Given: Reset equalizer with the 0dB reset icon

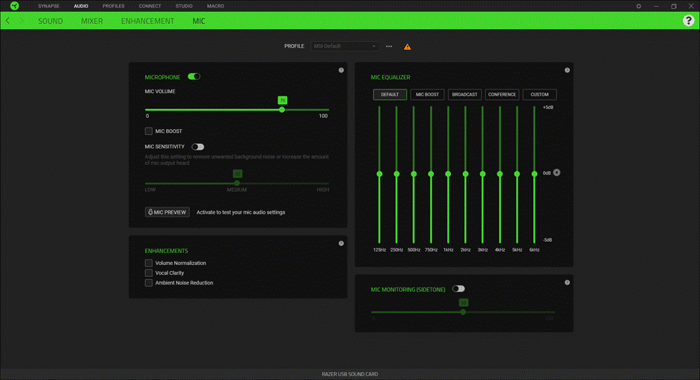Looking at the screenshot, I should pyautogui.click(x=556, y=172).
